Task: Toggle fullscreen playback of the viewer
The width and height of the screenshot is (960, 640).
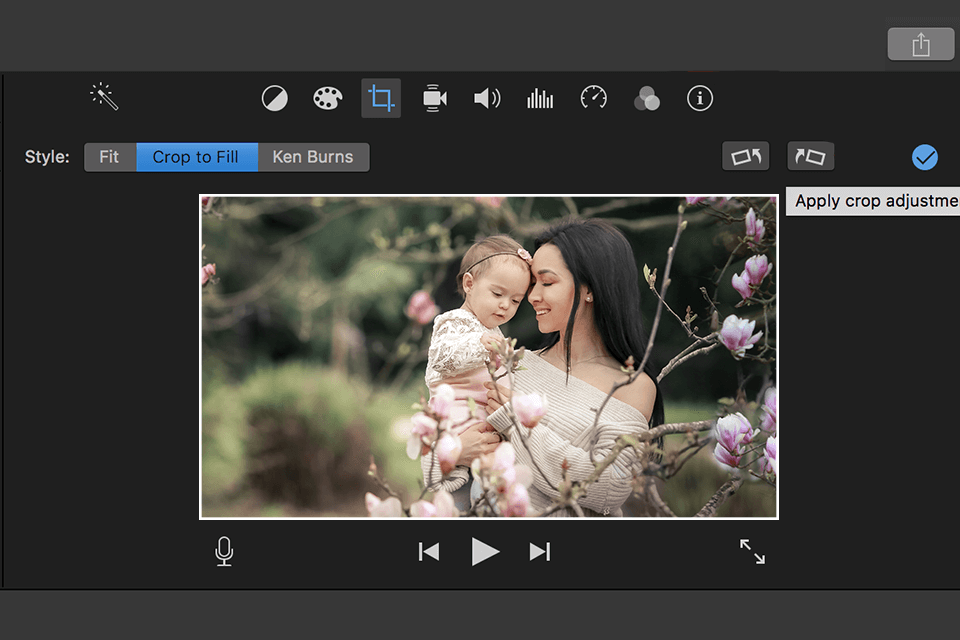Action: [752, 551]
